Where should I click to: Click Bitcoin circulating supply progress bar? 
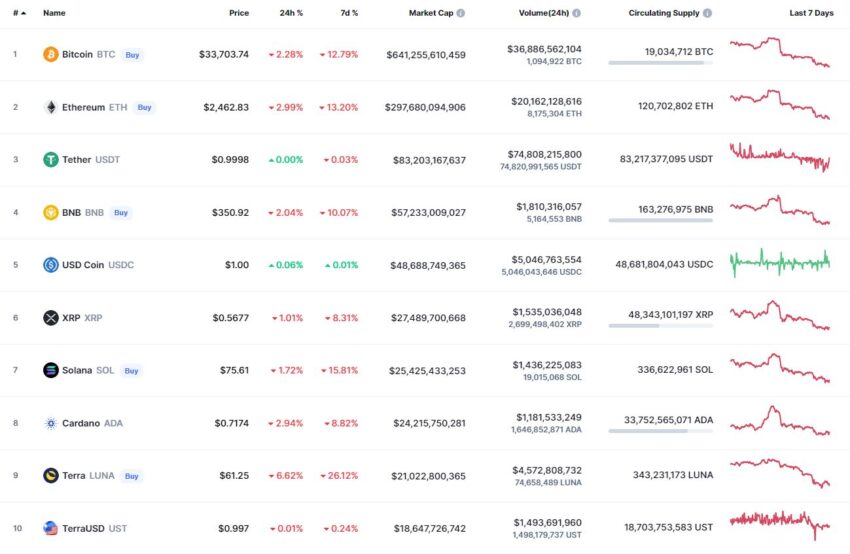(660, 63)
